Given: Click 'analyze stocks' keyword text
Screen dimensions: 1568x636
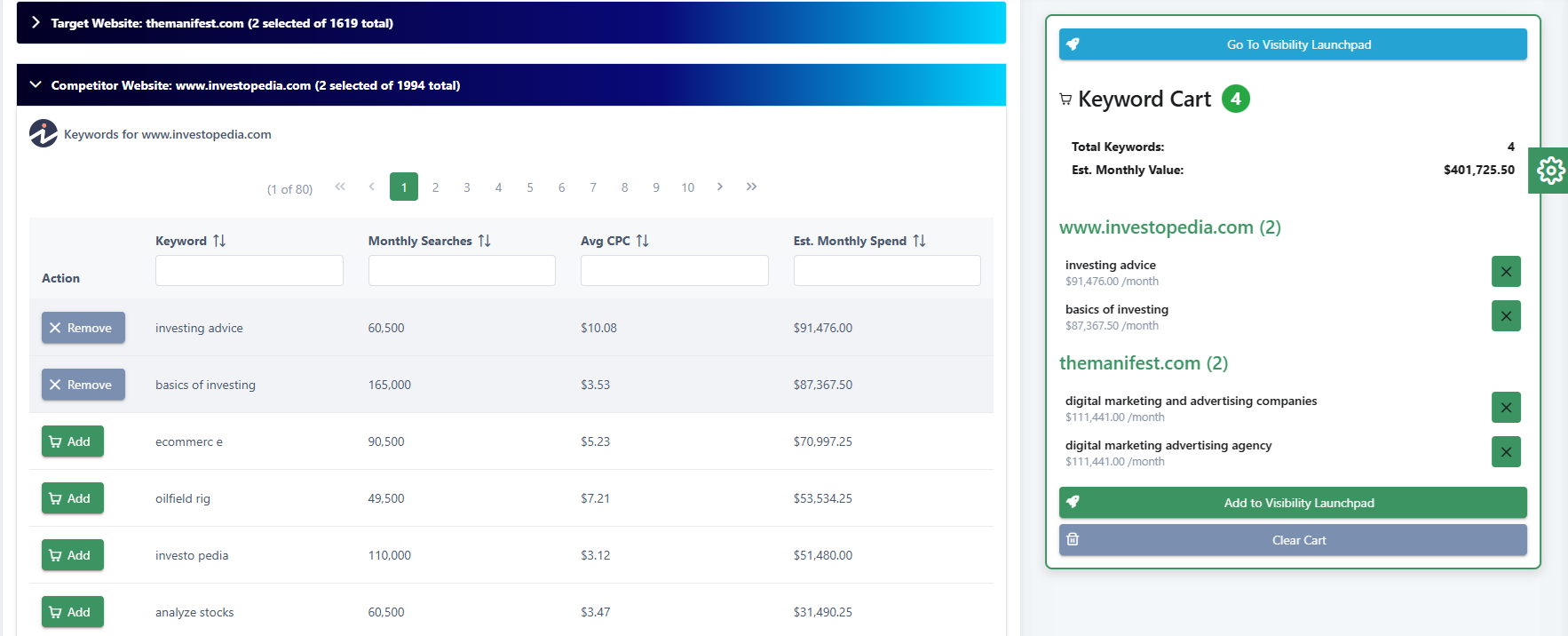Looking at the screenshot, I should pos(194,612).
